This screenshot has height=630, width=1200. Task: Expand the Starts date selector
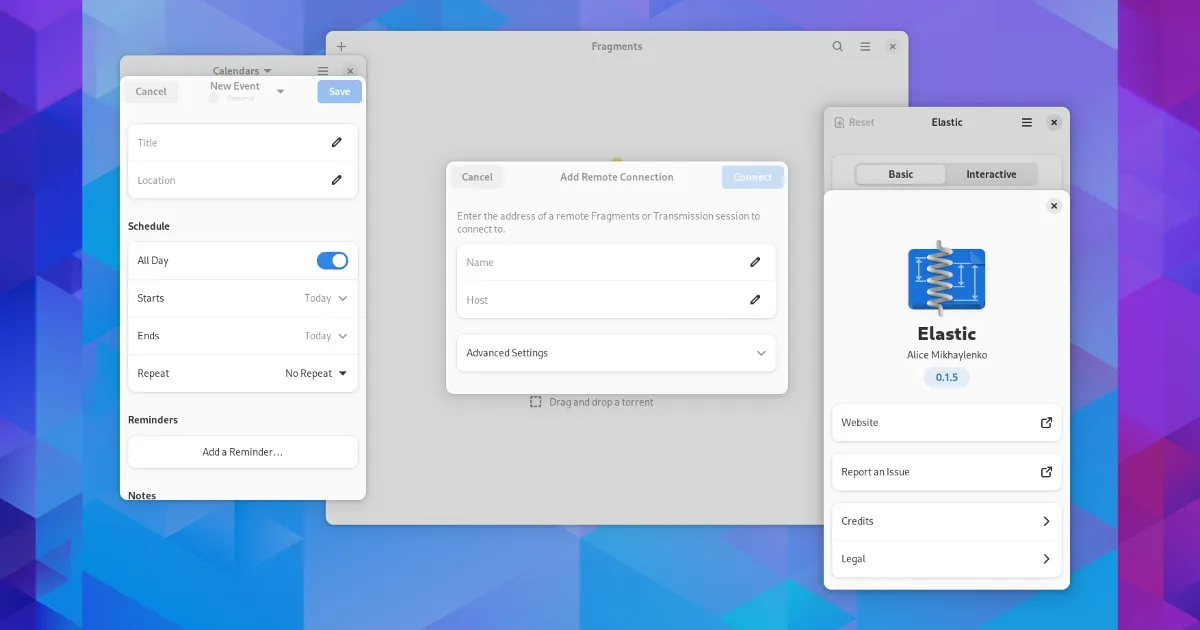(325, 299)
